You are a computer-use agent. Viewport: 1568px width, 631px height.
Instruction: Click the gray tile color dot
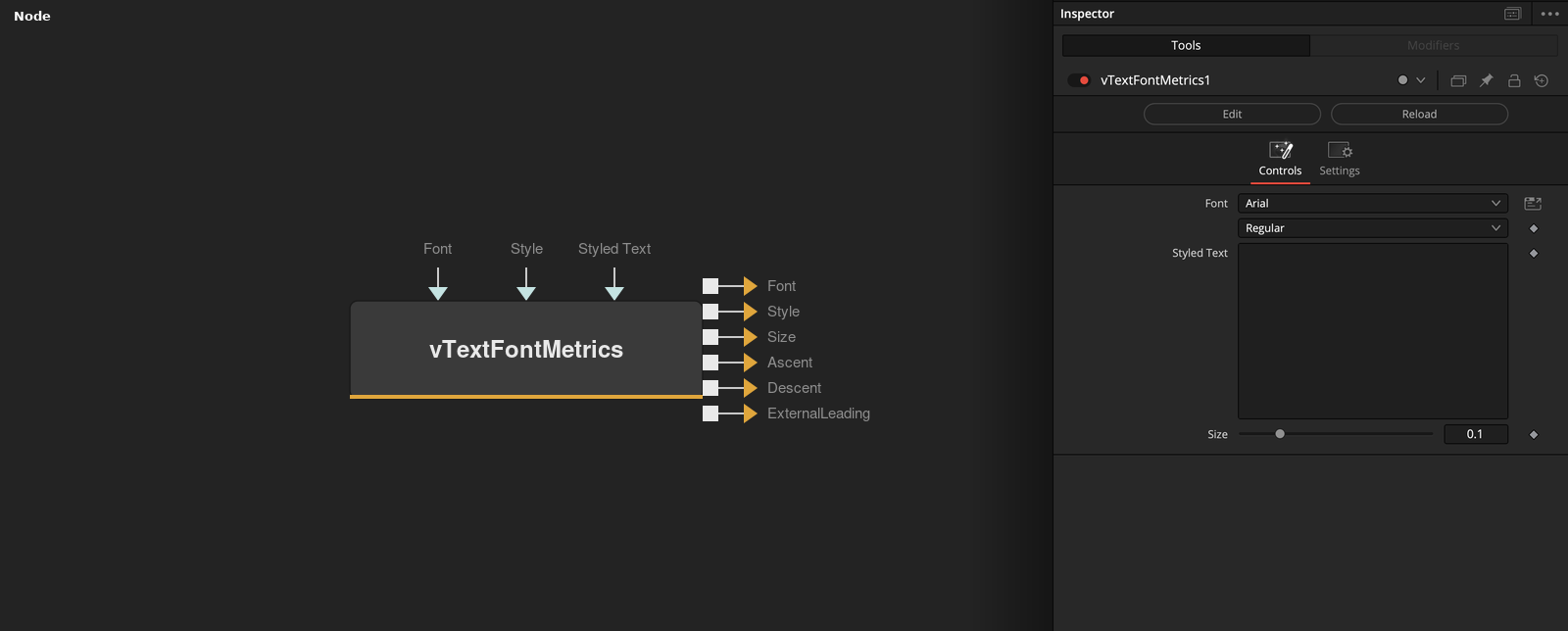point(1402,80)
